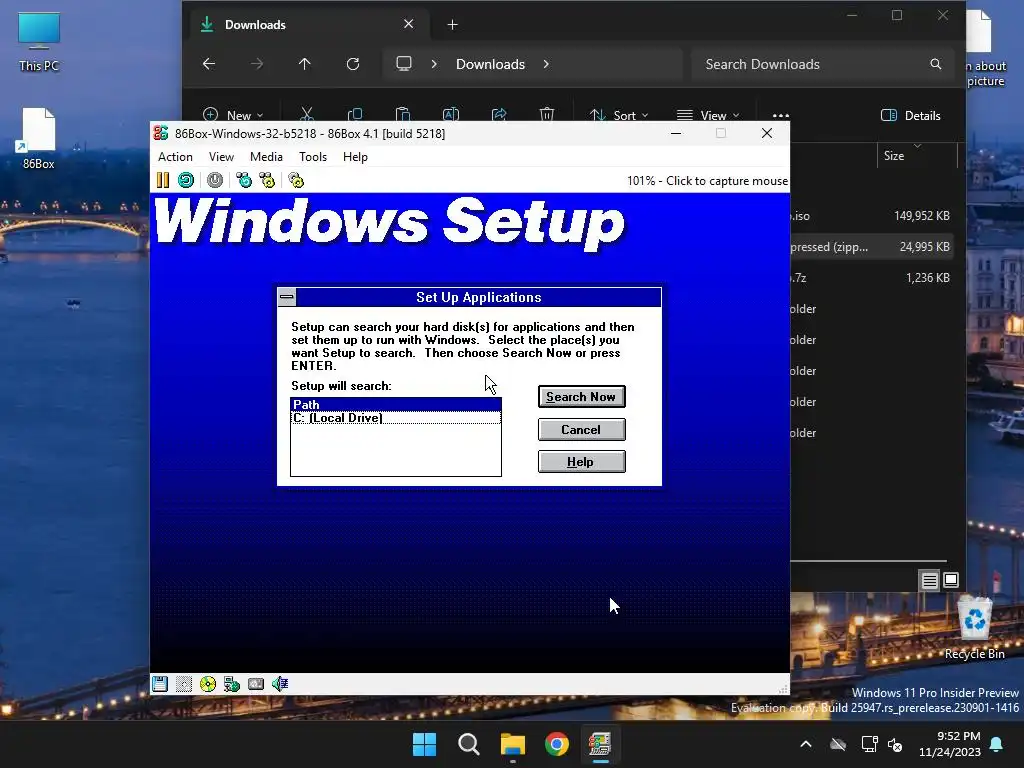Open the Sort dropdown in explorer
This screenshot has height=768, width=1024.
point(618,116)
